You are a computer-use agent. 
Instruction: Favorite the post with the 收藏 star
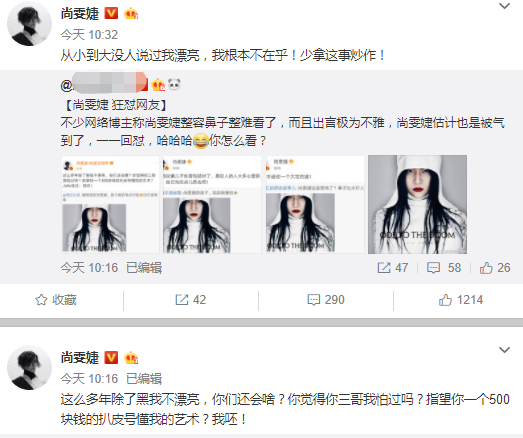(56, 300)
